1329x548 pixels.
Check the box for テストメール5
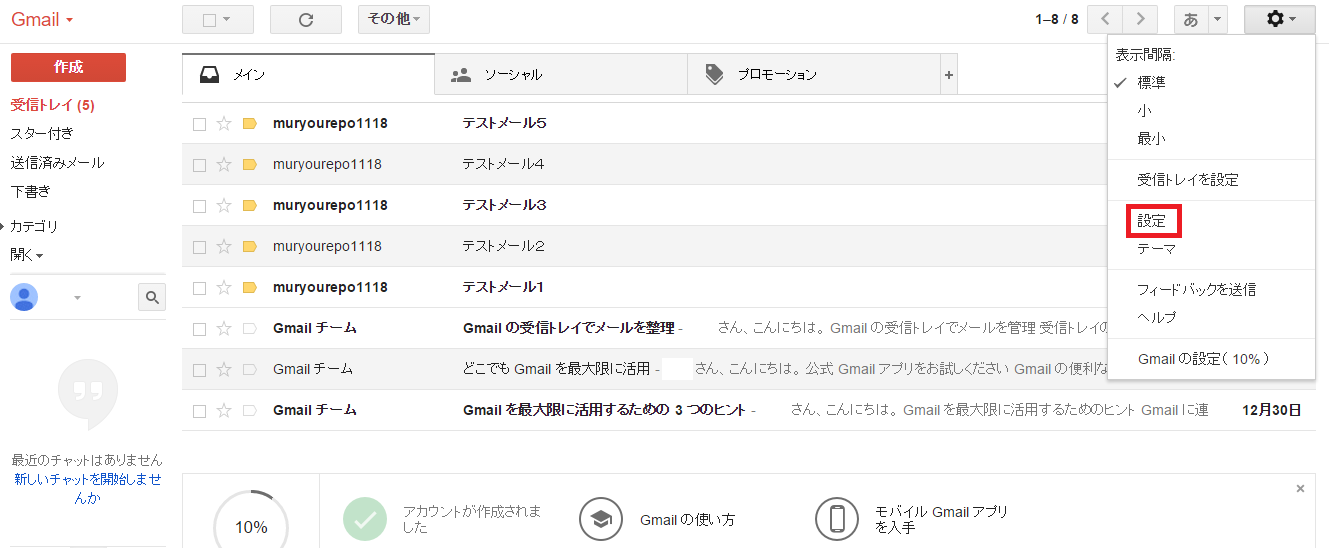click(x=199, y=124)
